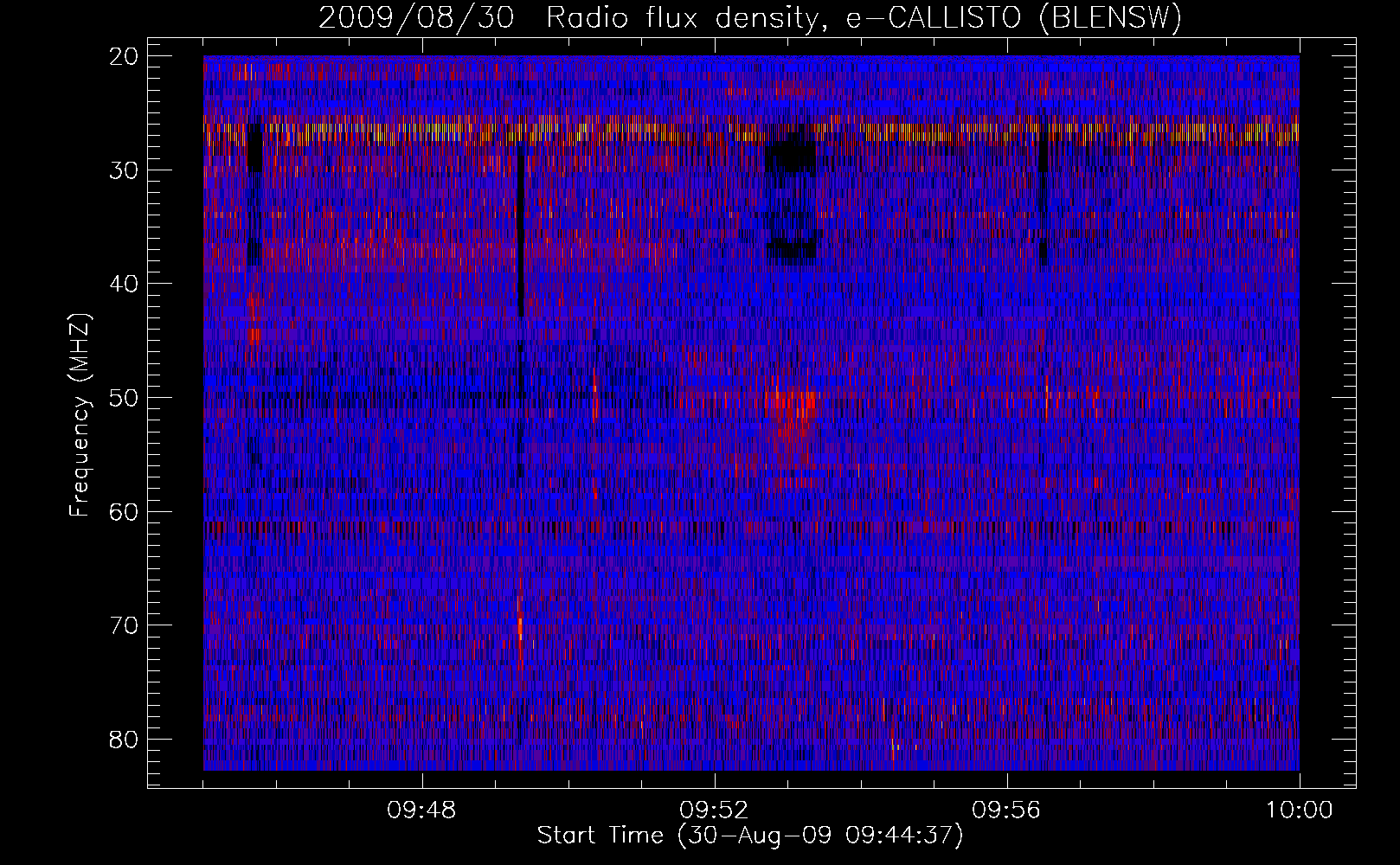Click the 10:00 time tick label
The height and width of the screenshot is (865, 1400).
coord(1299,811)
